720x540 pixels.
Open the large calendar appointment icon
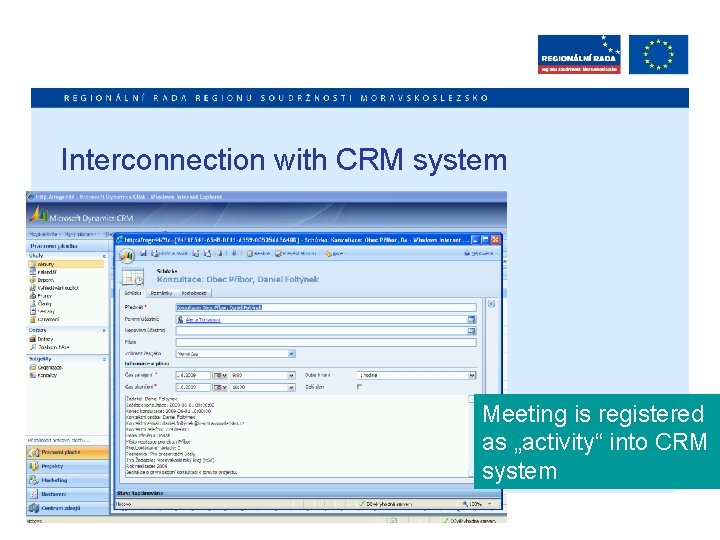[133, 277]
